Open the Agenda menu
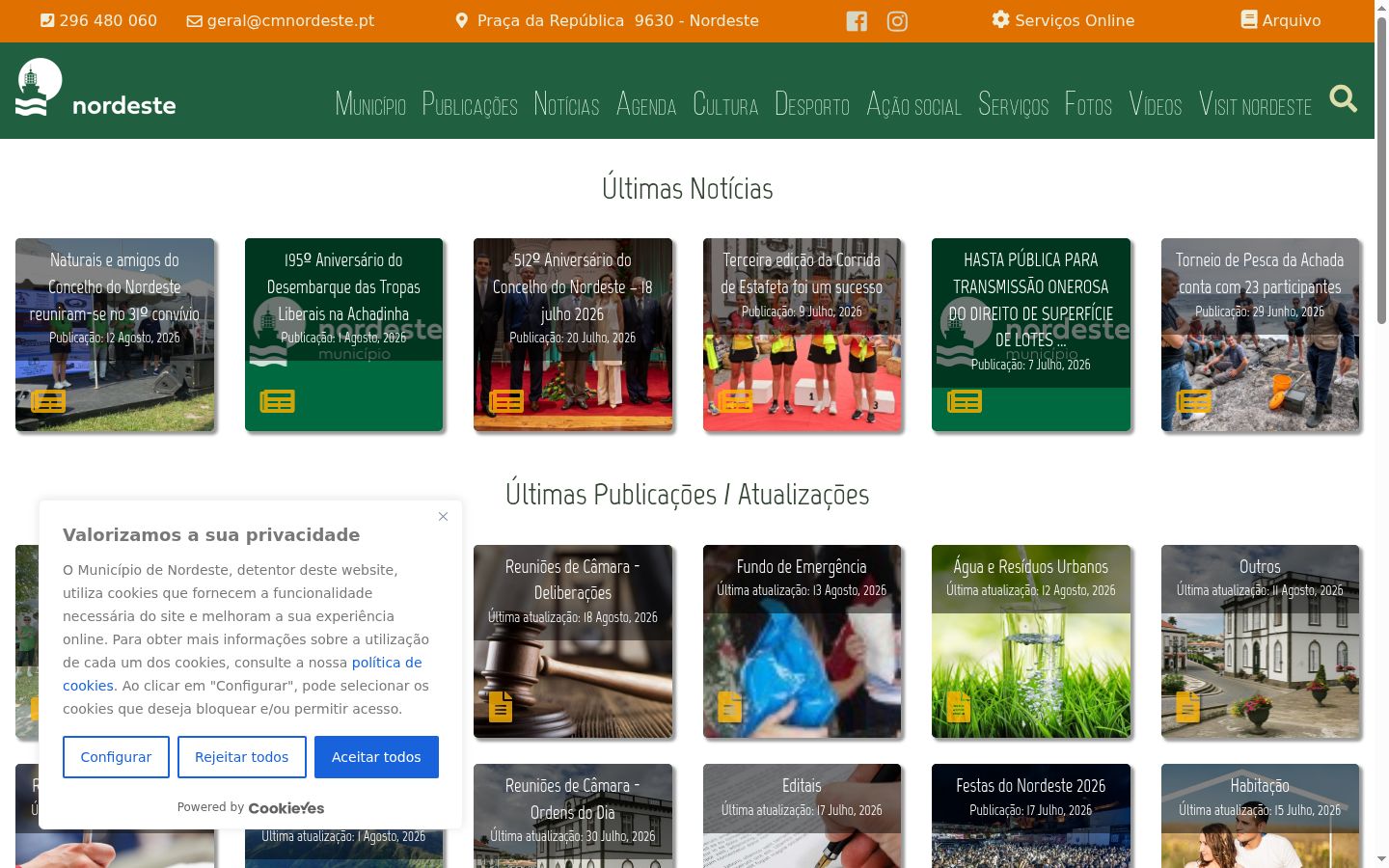 (646, 104)
